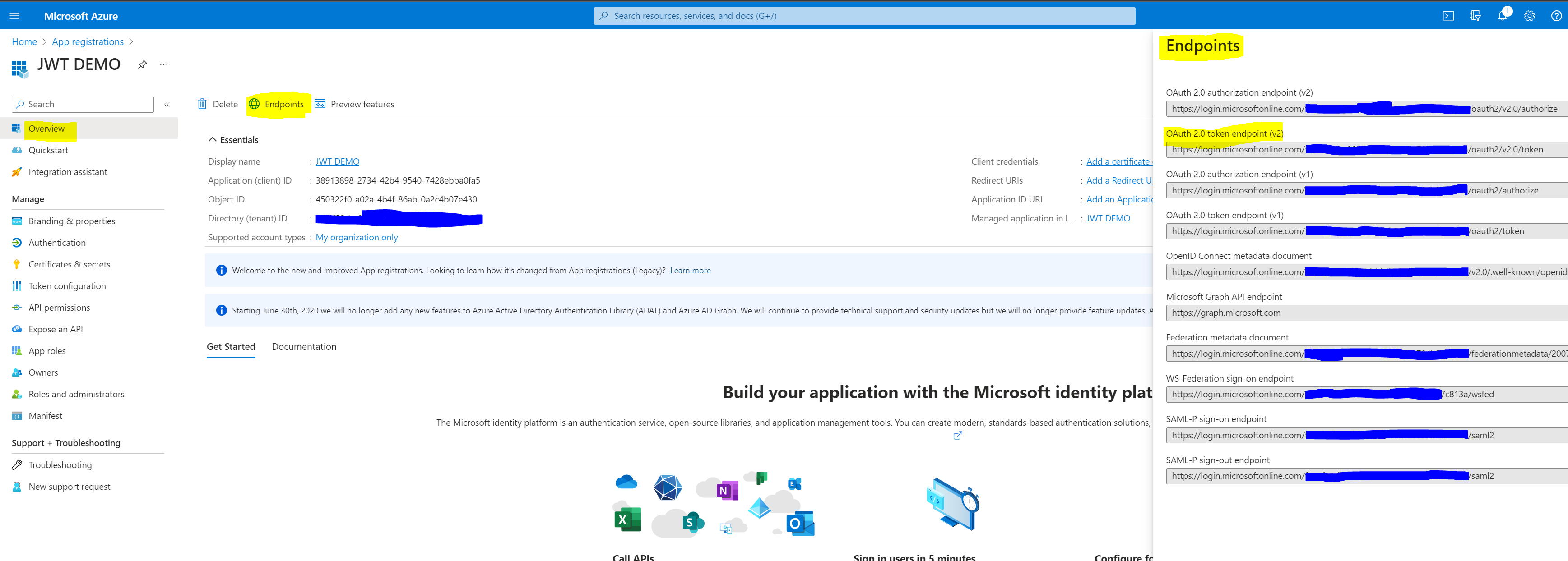Viewport: 1568px width, 561px height.
Task: View notifications bell with badge
Action: click(1502, 16)
